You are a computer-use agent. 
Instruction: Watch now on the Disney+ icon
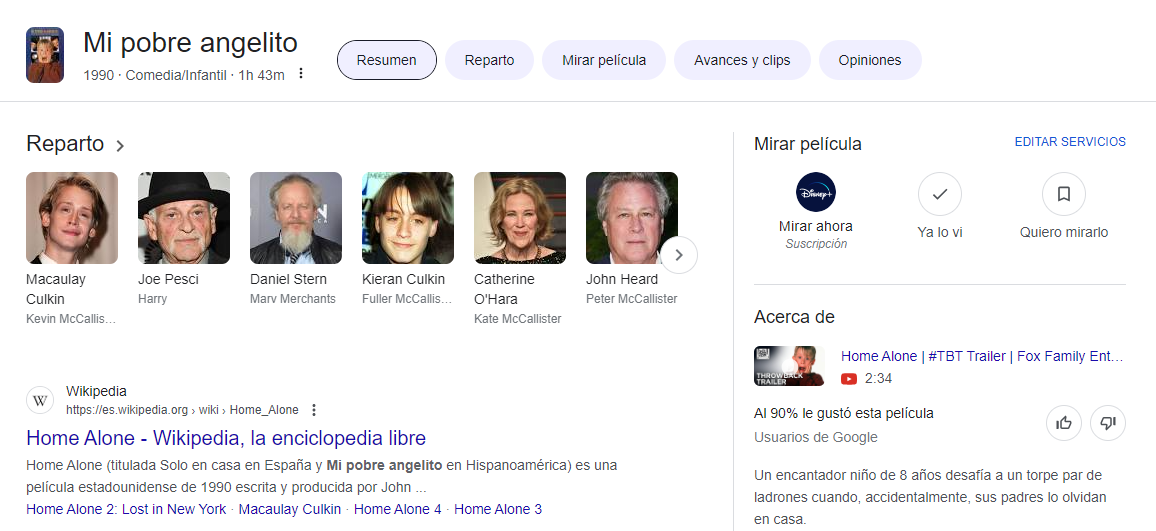tap(815, 192)
